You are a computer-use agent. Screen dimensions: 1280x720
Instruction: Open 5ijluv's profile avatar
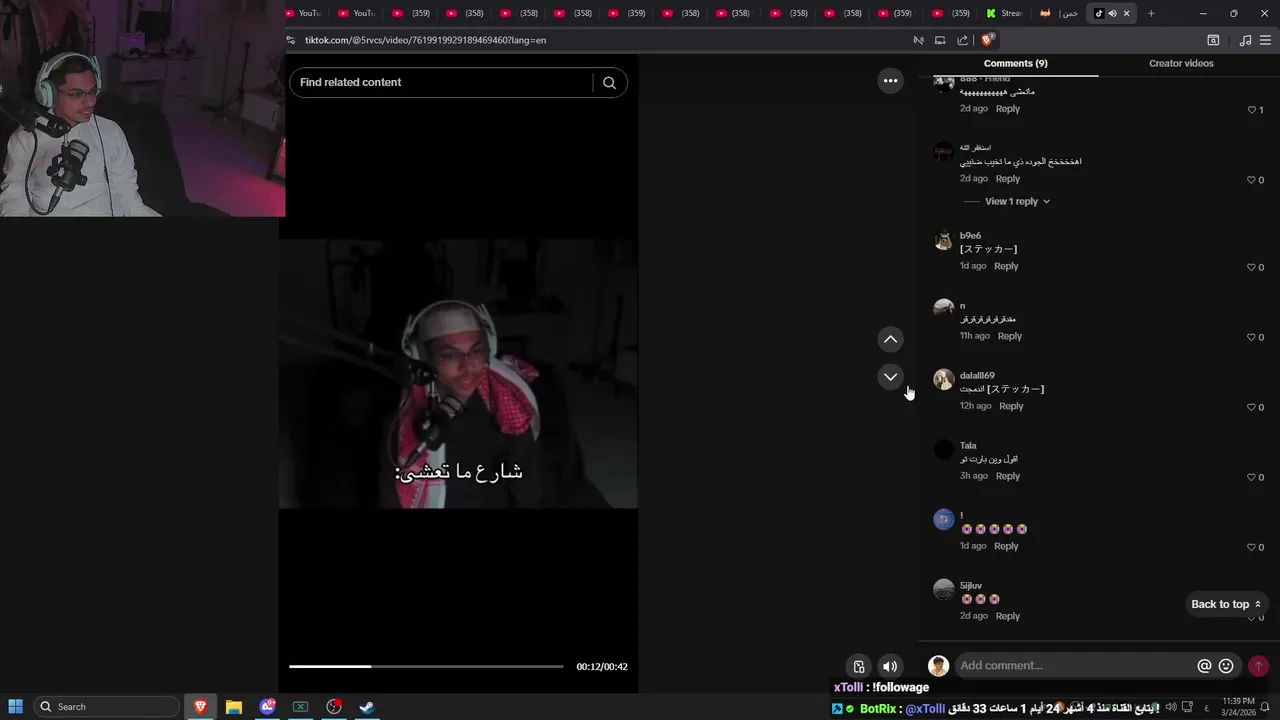pyautogui.click(x=944, y=589)
